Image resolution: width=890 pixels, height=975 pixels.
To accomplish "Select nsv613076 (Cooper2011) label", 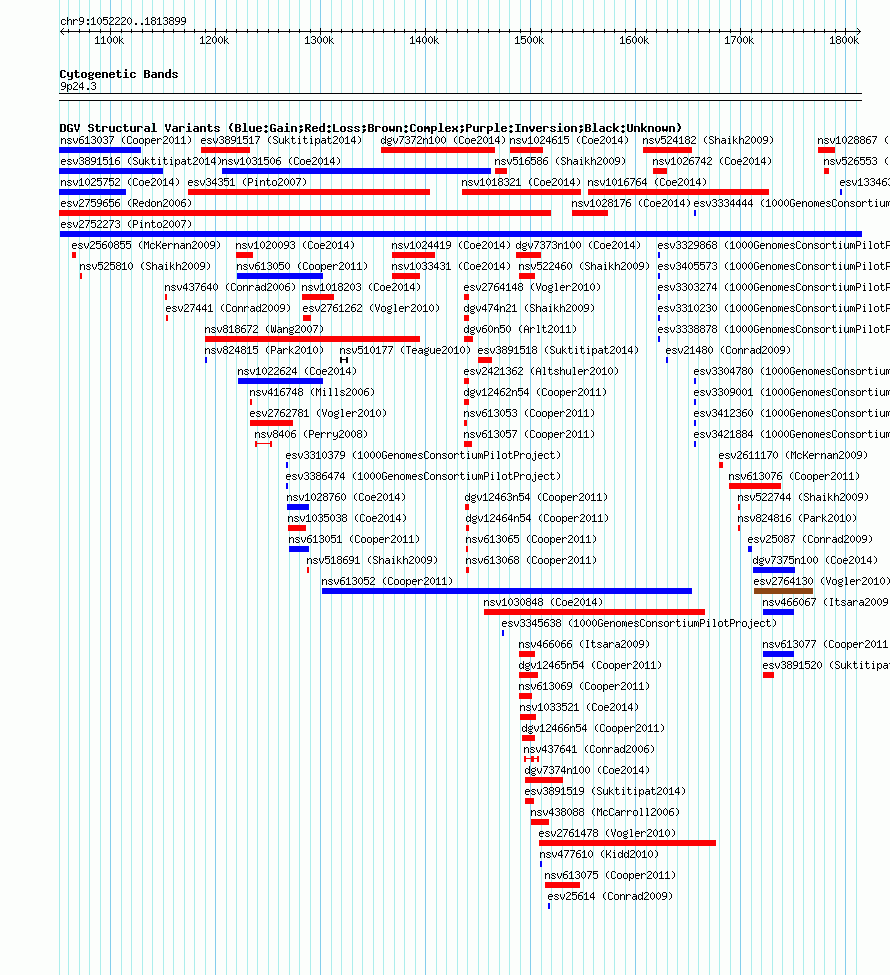I will tap(794, 476).
